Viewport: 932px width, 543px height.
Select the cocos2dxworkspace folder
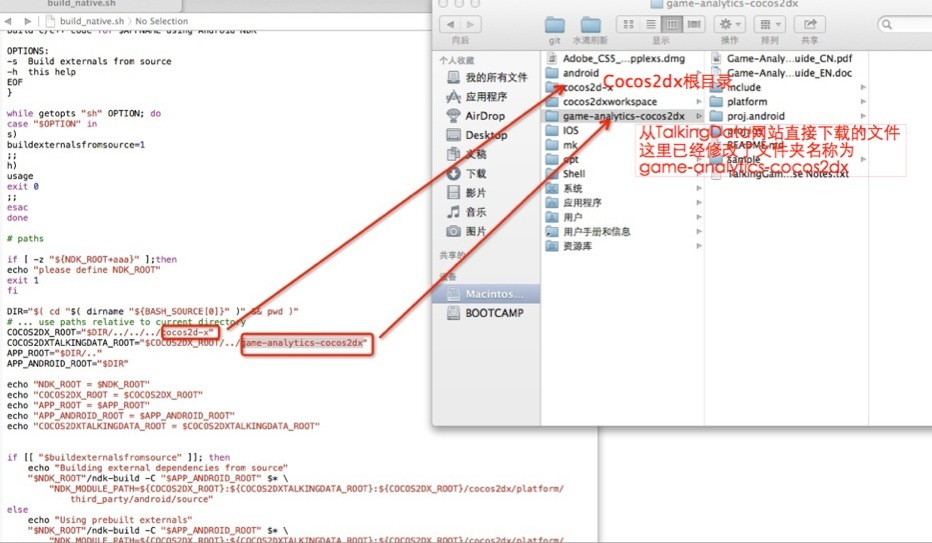[x=622, y=102]
